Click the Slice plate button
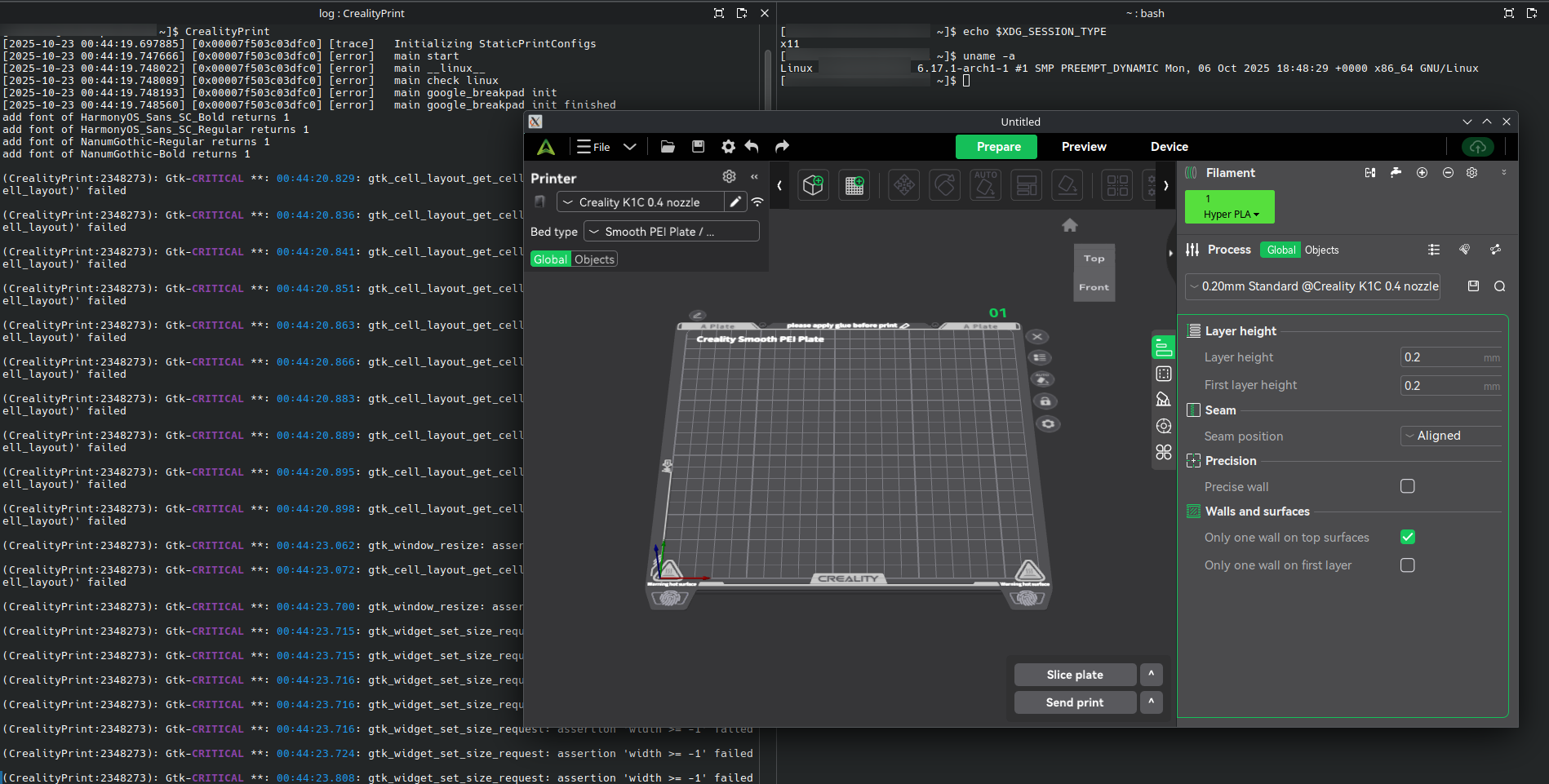The width and height of the screenshot is (1549, 784). (x=1074, y=675)
